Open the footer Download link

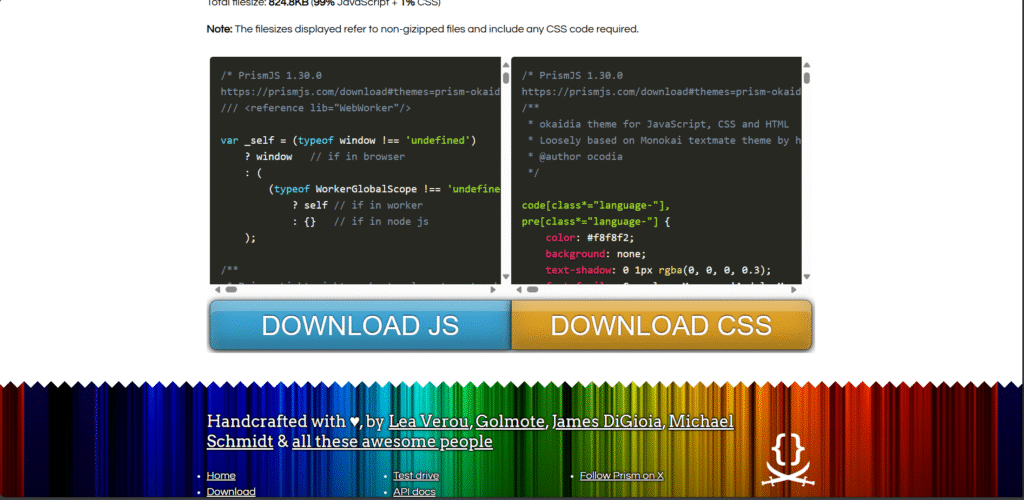[x=231, y=491]
